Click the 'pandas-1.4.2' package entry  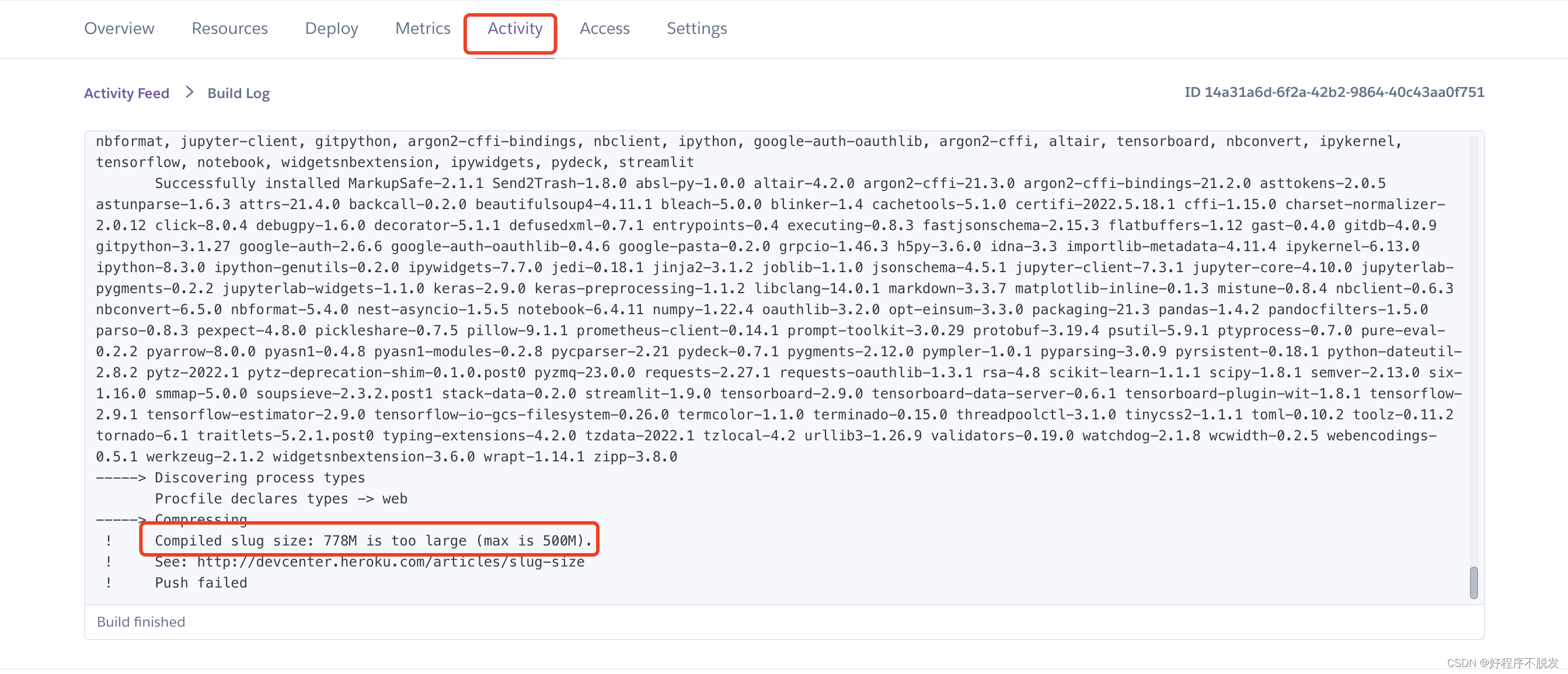point(1209,310)
